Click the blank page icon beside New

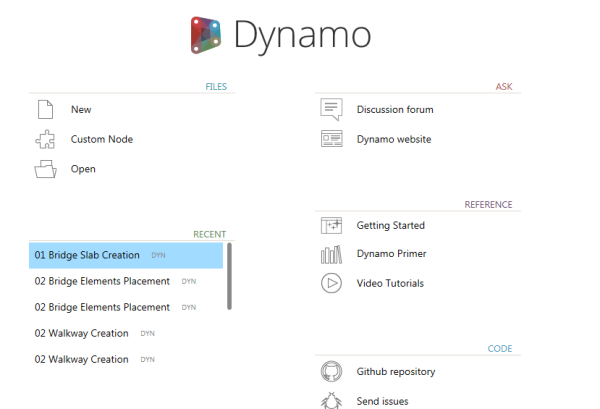46,109
